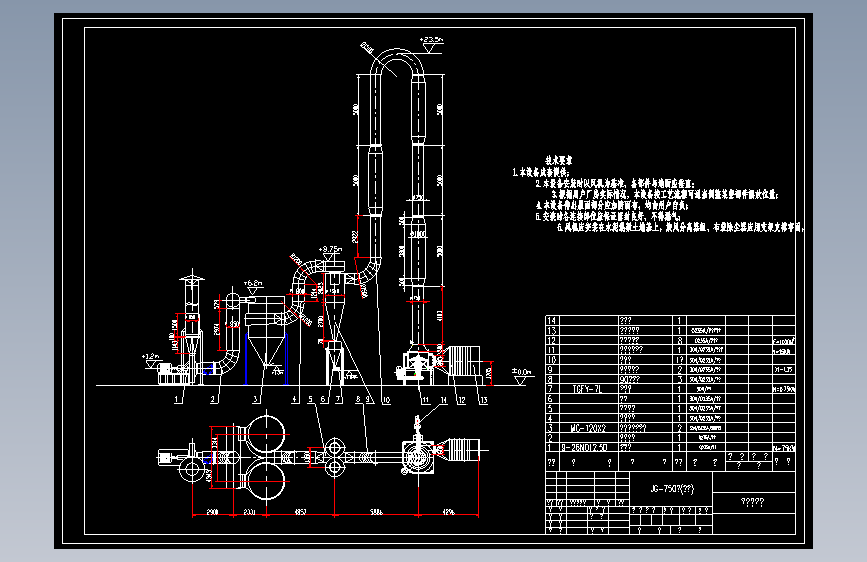Select the 2900 bottom dimension text

(212, 512)
